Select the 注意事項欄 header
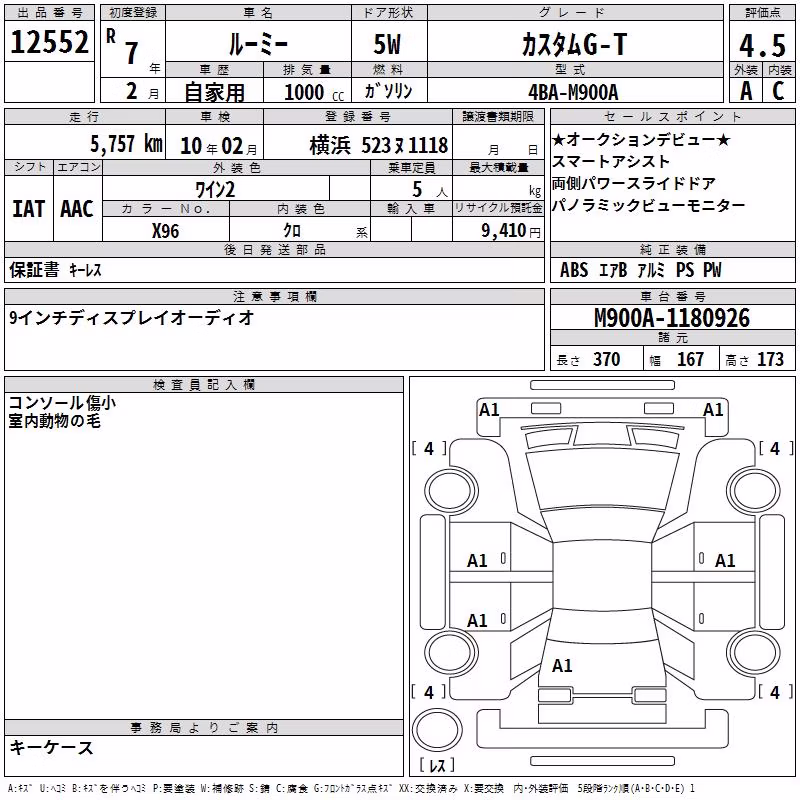This screenshot has height=800, width=800. [274, 296]
